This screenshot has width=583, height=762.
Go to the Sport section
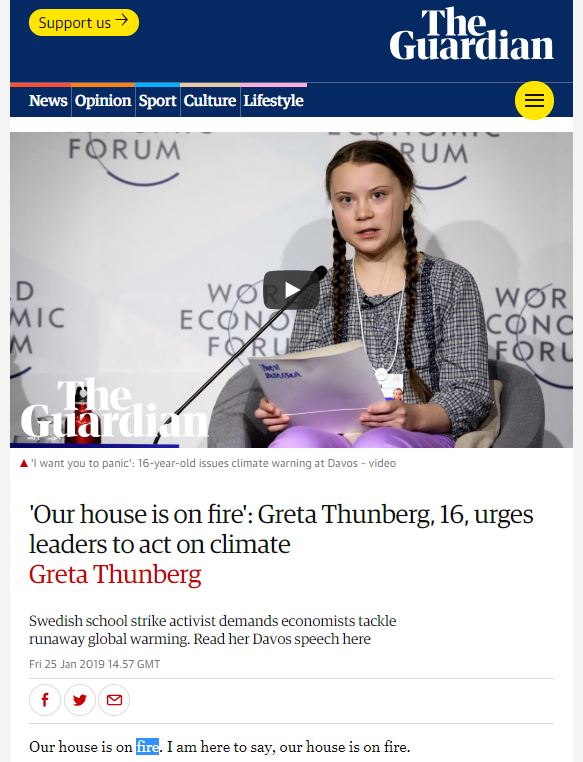157,101
